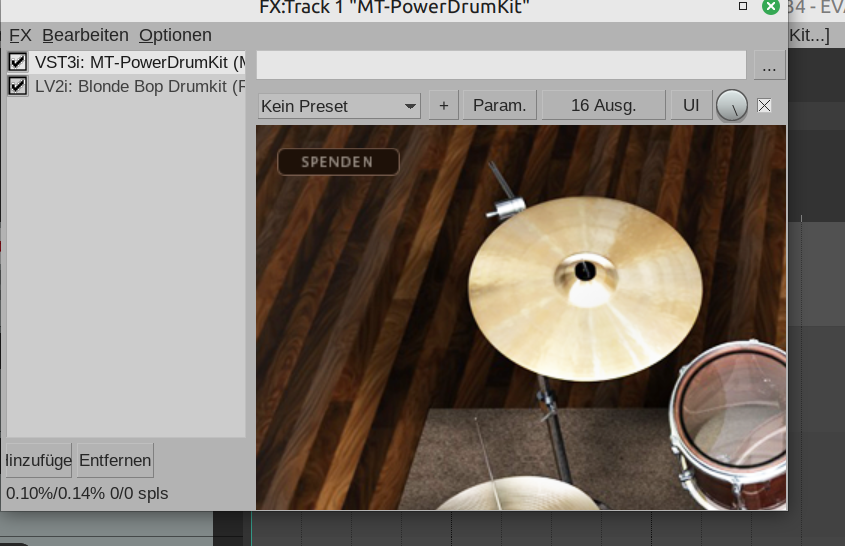Image resolution: width=845 pixels, height=546 pixels.
Task: Click the Hinzufügen button
Action: pos(38,460)
